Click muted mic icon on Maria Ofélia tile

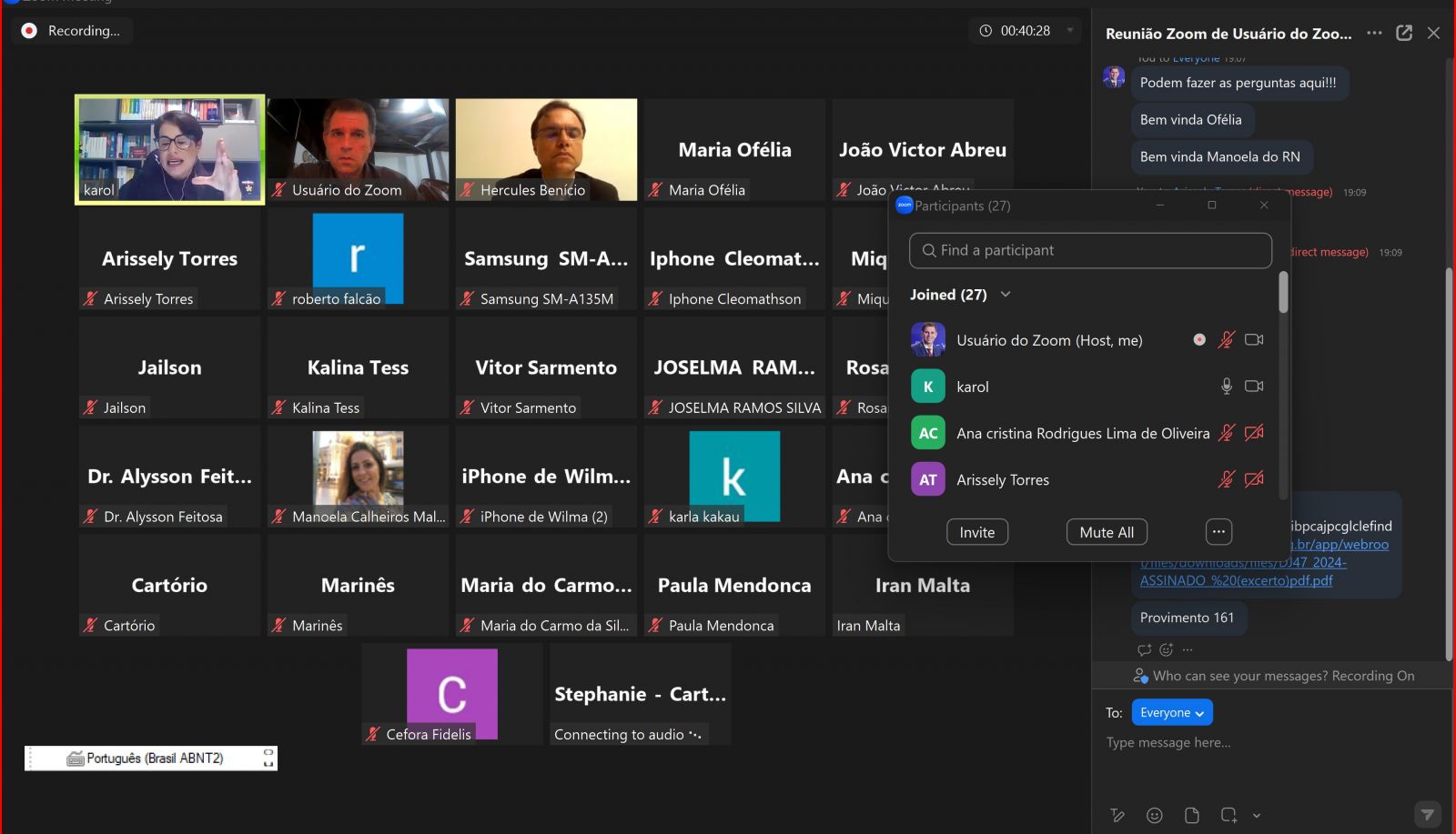(655, 190)
